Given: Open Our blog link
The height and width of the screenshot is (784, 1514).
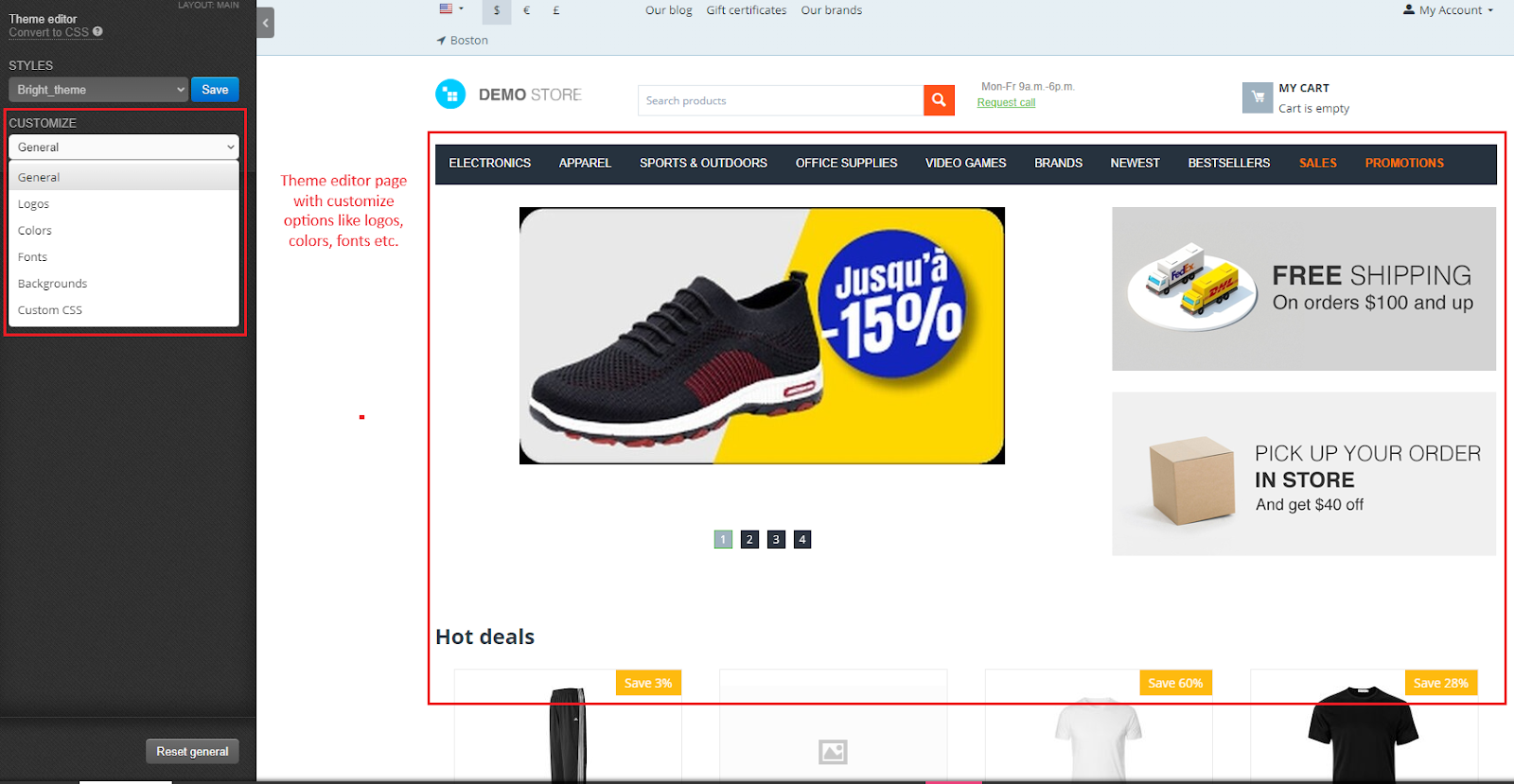Looking at the screenshot, I should (x=669, y=10).
